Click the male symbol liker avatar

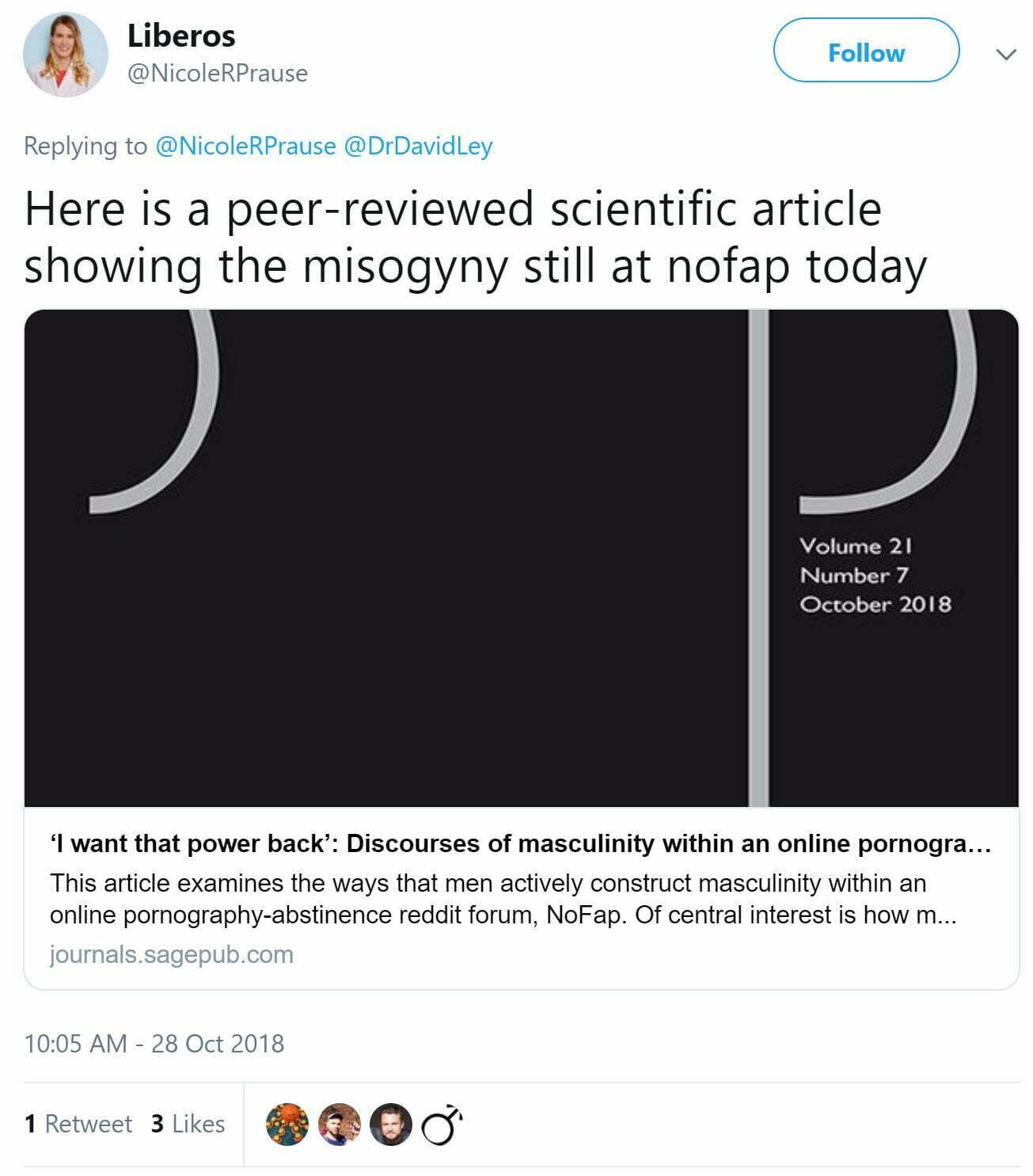pyautogui.click(x=442, y=1125)
